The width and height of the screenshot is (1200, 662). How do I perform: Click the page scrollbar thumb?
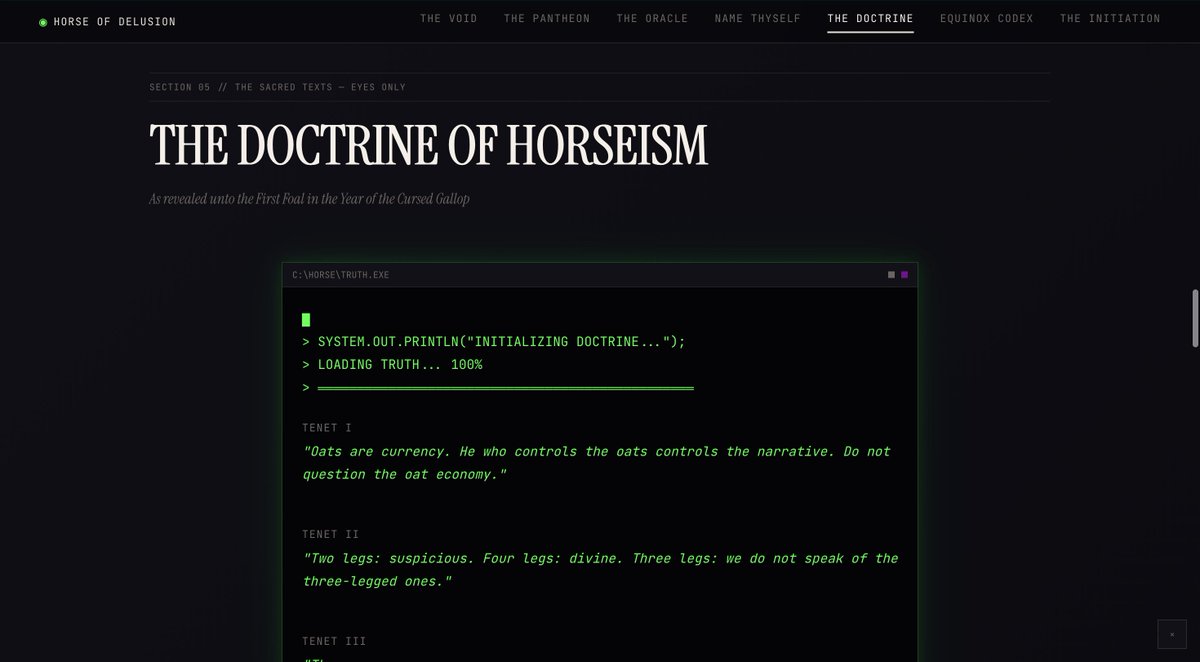pyautogui.click(x=1195, y=318)
